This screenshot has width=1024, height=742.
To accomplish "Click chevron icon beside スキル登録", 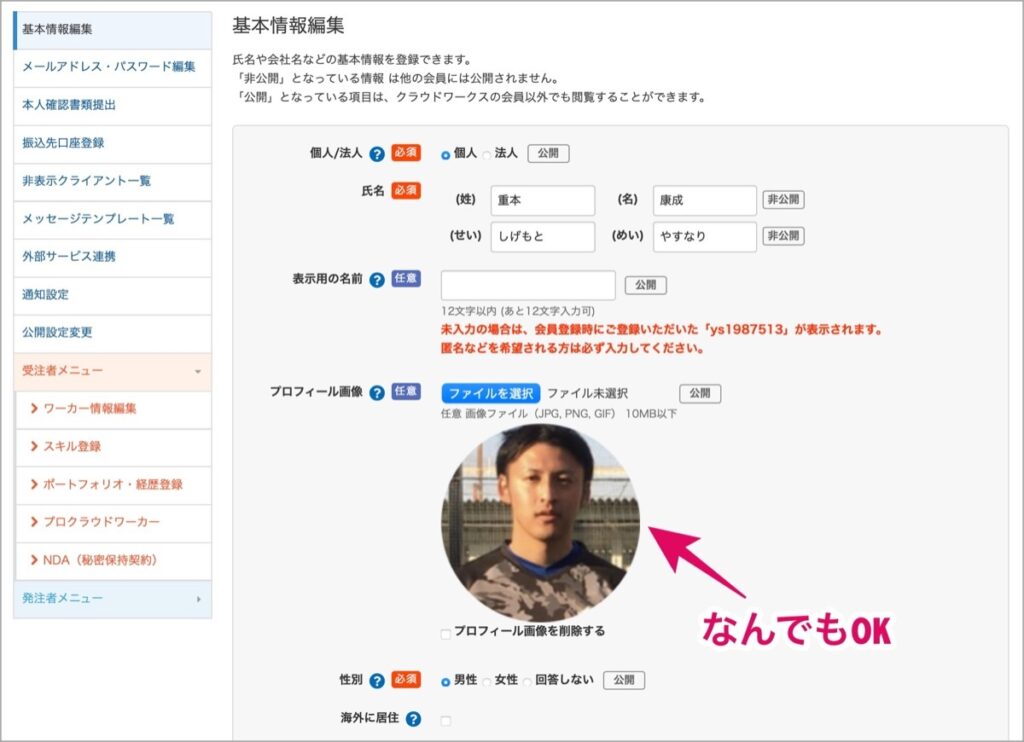I will pos(34,446).
